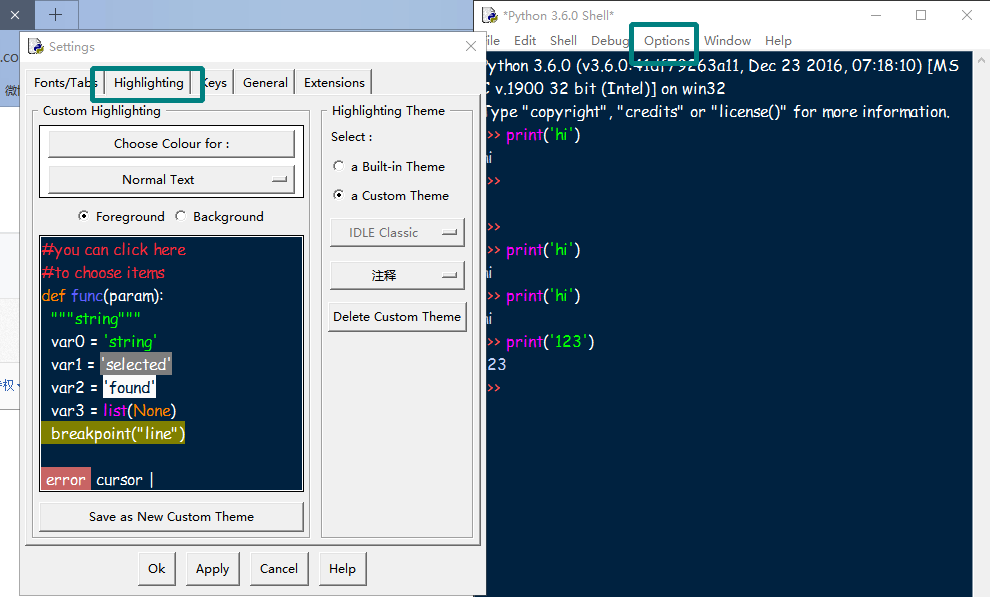Screen dimensions: 990x597
Task: Open the Shell menu in Python Shell
Action: coord(563,41)
